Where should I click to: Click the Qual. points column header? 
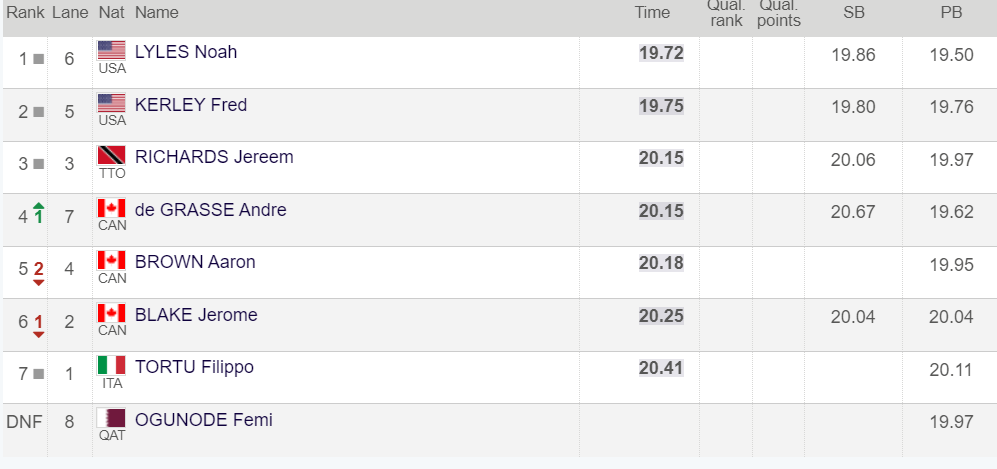coord(779,13)
